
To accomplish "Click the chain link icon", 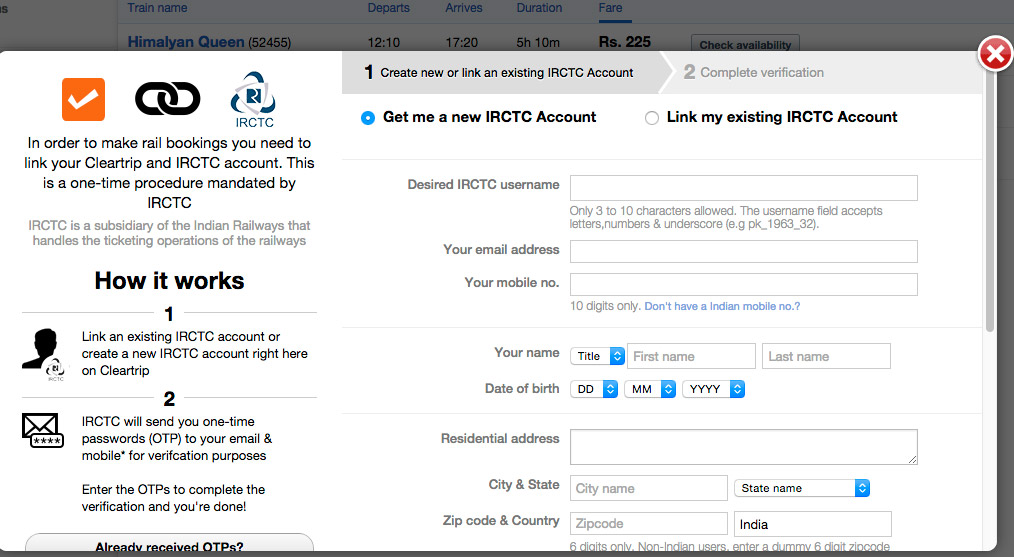I will 167,98.
